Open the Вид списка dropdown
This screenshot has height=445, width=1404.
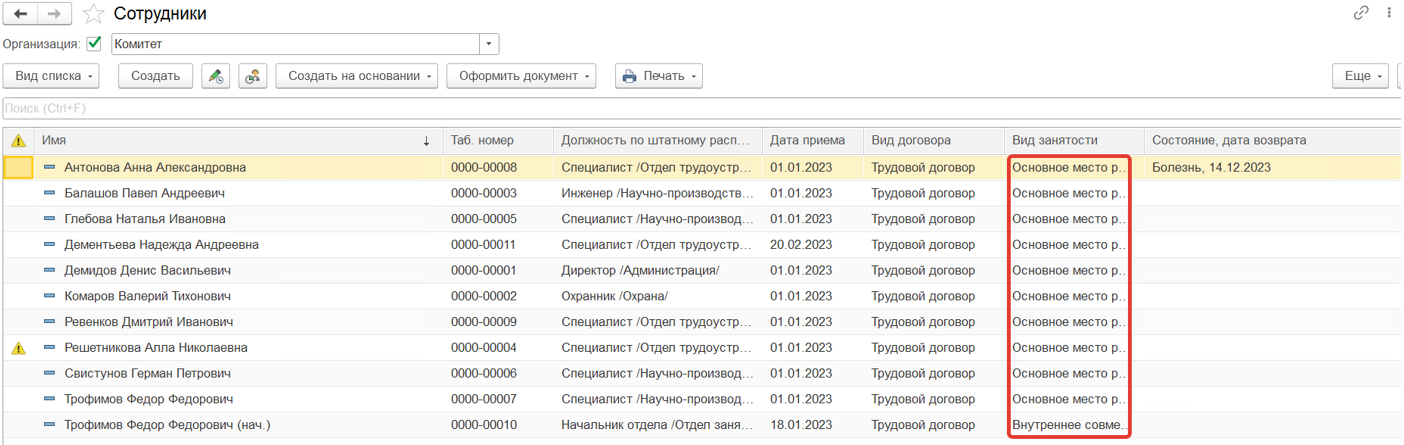(x=56, y=76)
